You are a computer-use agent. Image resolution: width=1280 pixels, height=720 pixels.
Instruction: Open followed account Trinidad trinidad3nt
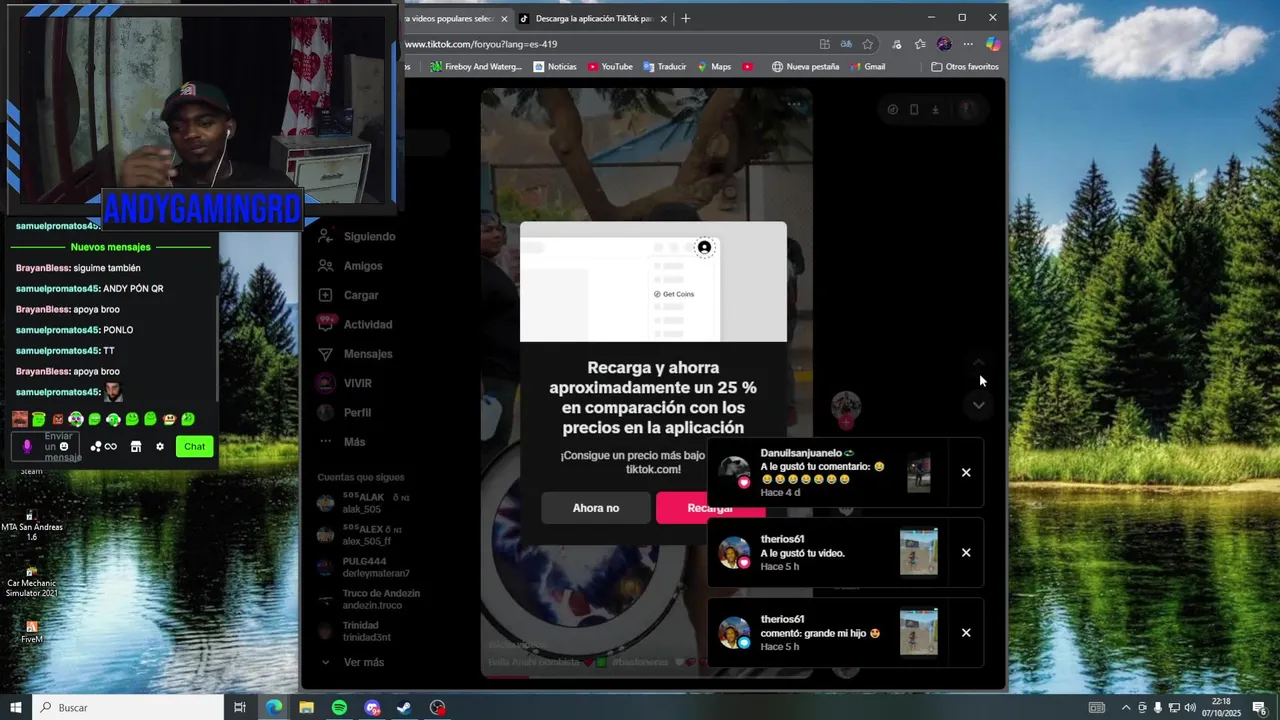tap(354, 631)
